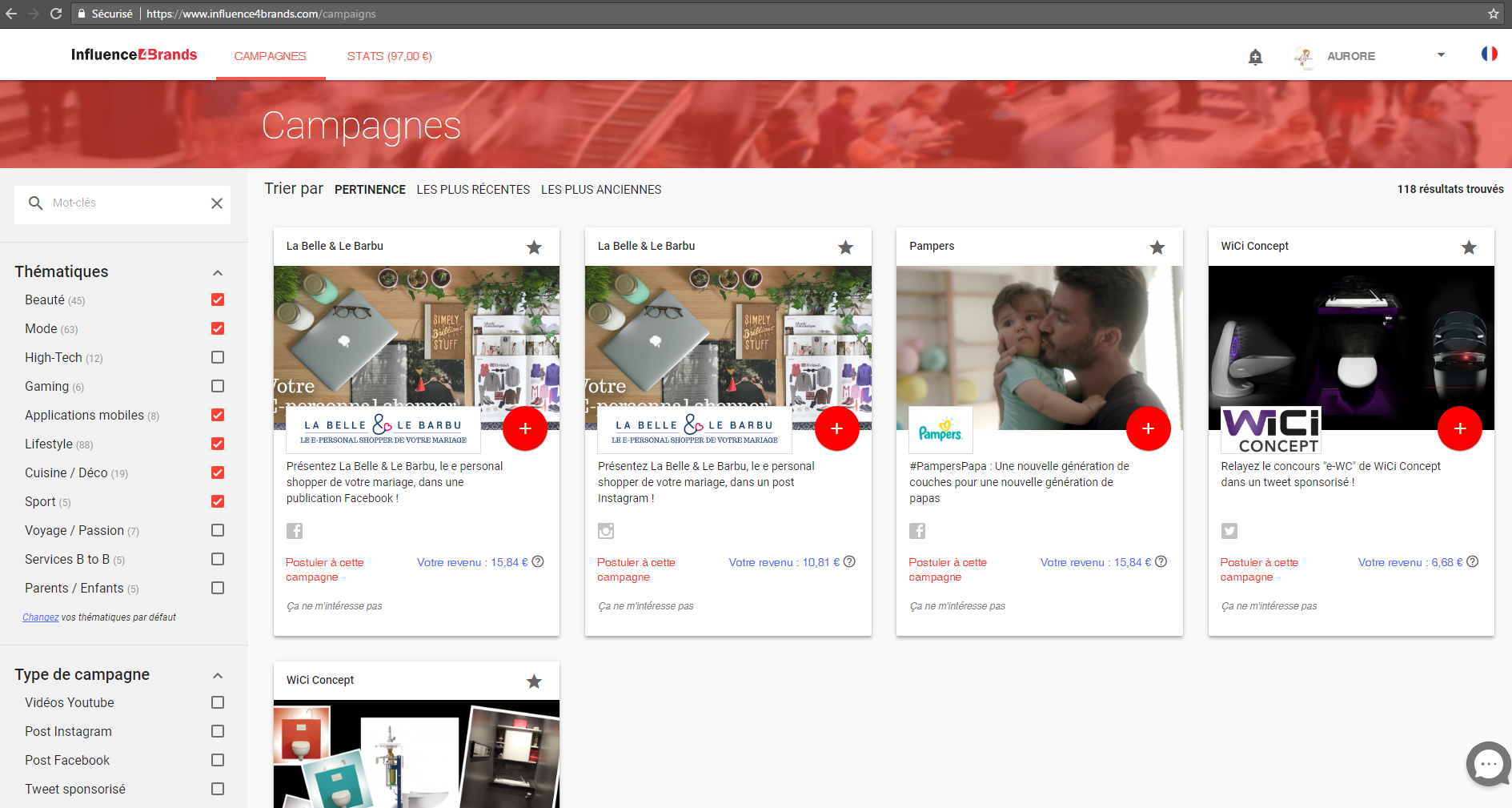Click Changez default themes link

41,617
